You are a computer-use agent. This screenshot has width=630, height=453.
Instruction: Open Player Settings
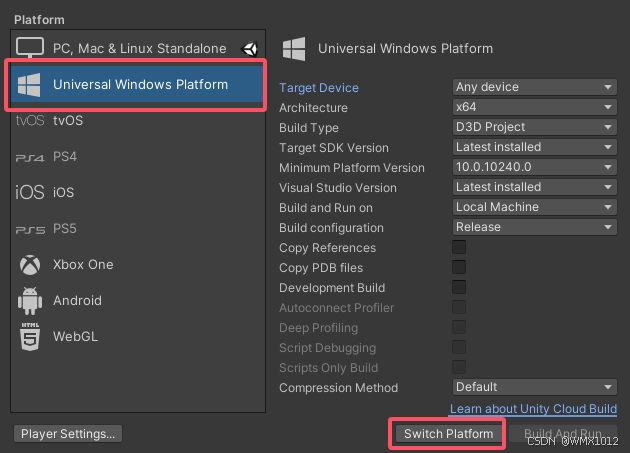click(68, 434)
